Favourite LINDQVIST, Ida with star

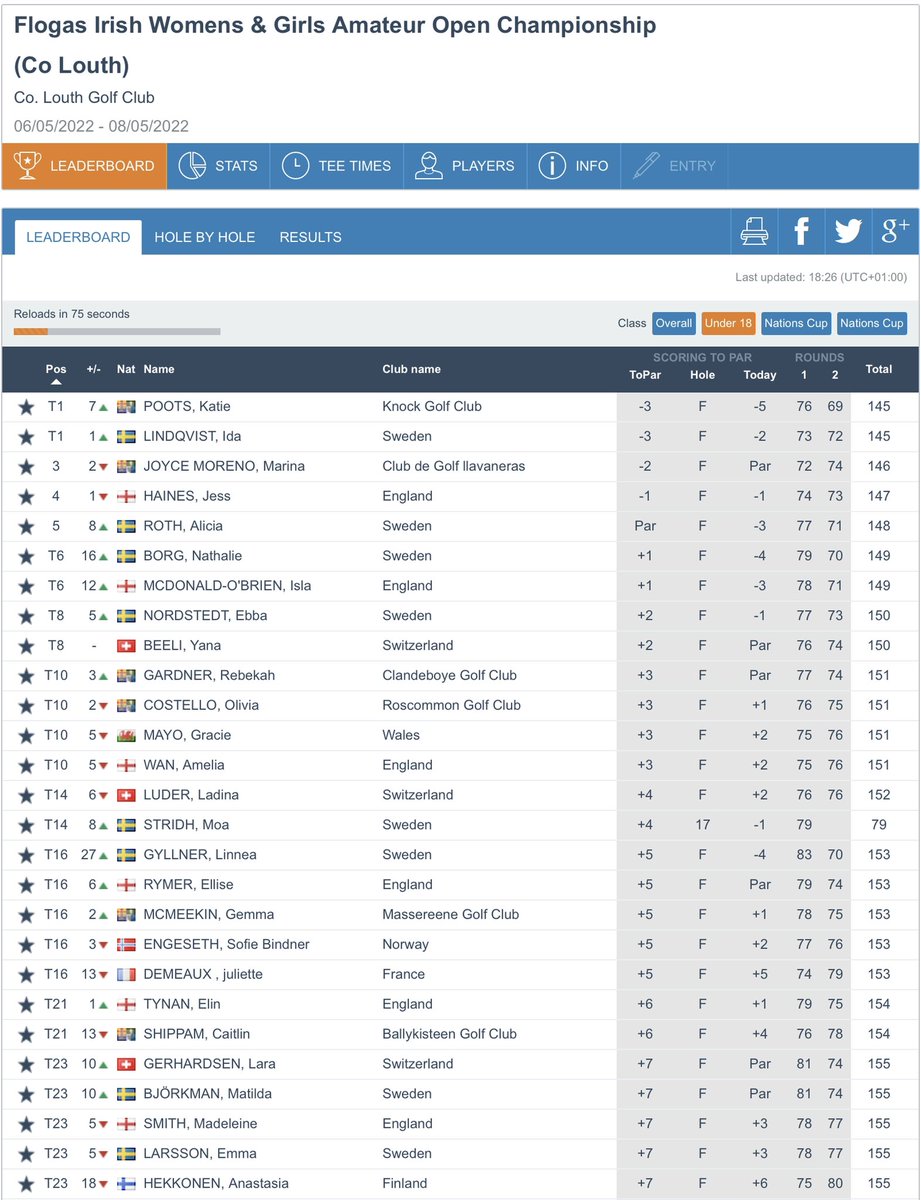pyautogui.click(x=25, y=437)
